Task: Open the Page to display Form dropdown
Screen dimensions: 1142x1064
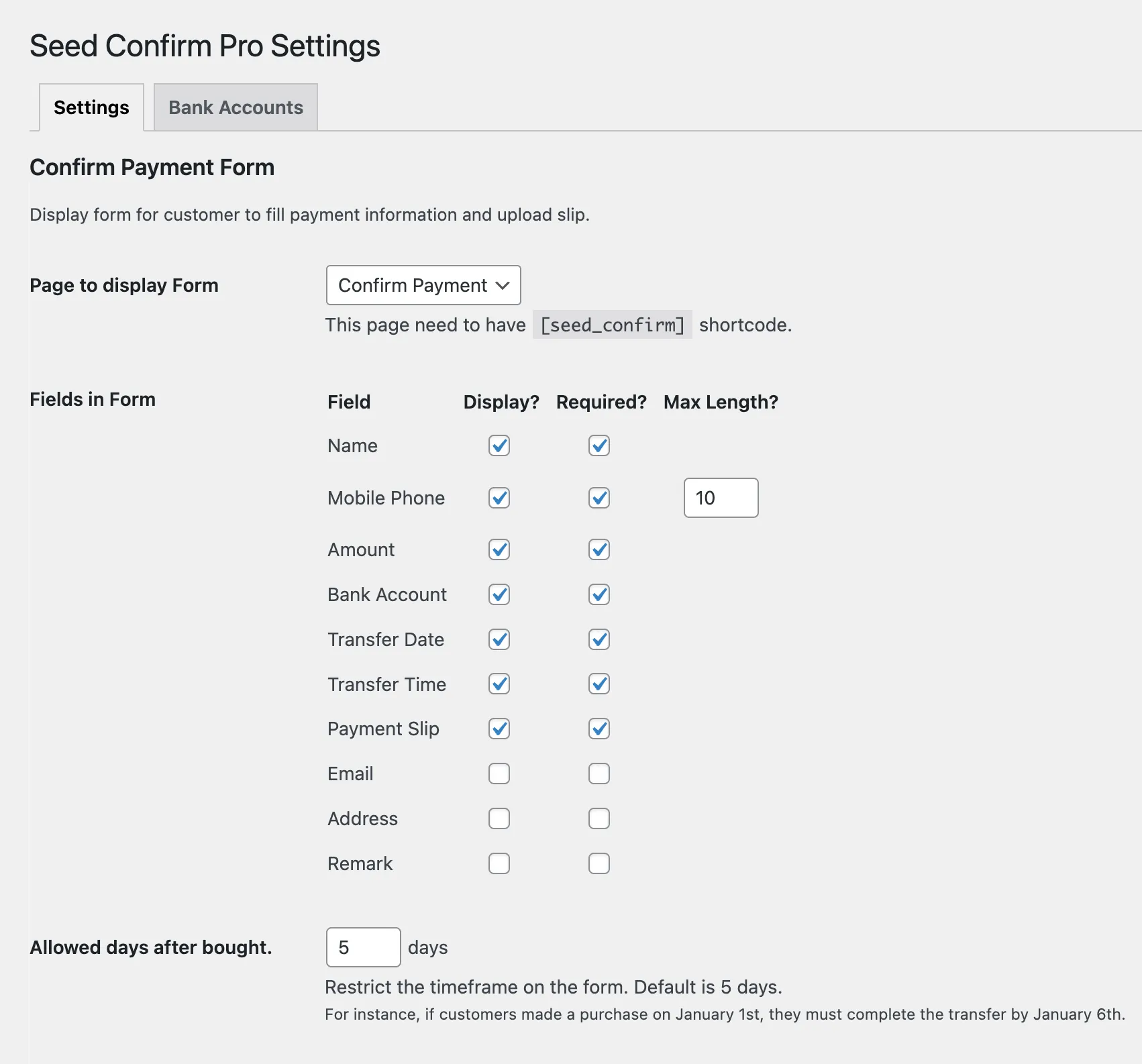Action: point(423,285)
